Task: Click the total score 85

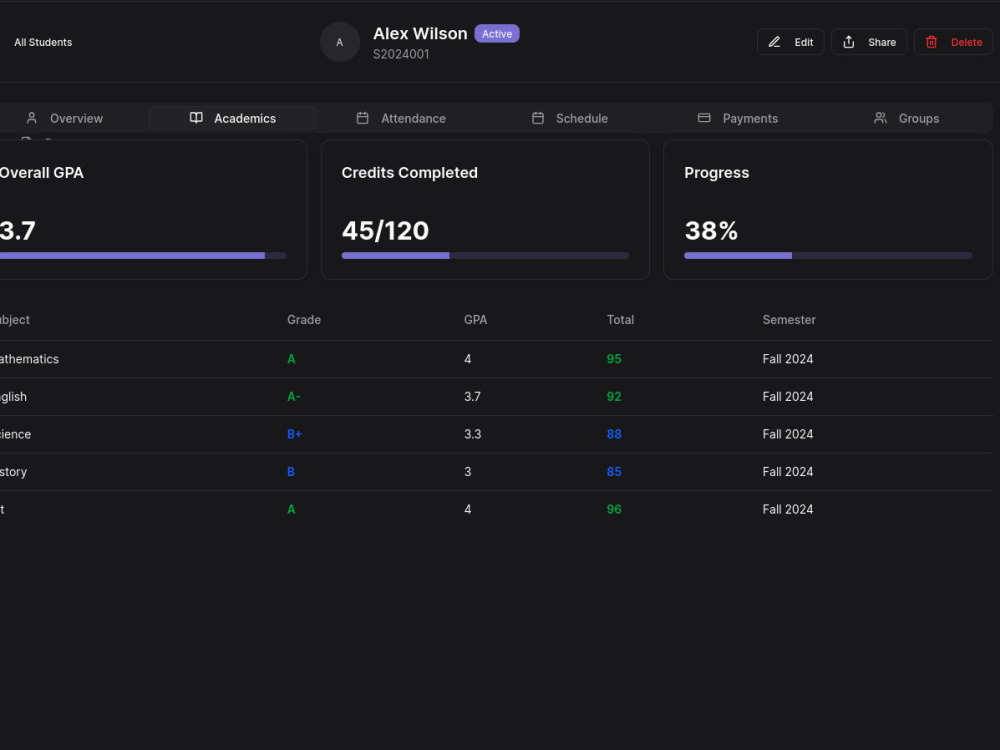Action: click(x=614, y=472)
